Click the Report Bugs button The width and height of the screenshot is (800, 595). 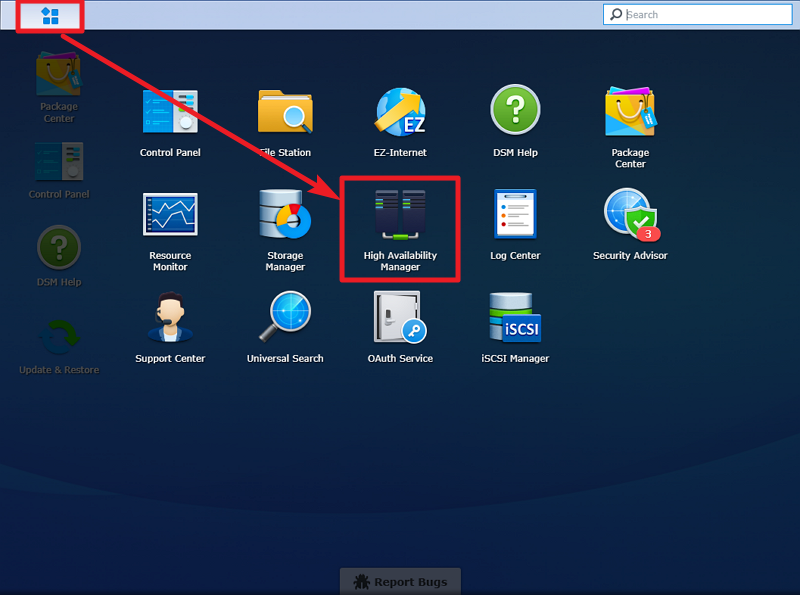pyautogui.click(x=400, y=580)
